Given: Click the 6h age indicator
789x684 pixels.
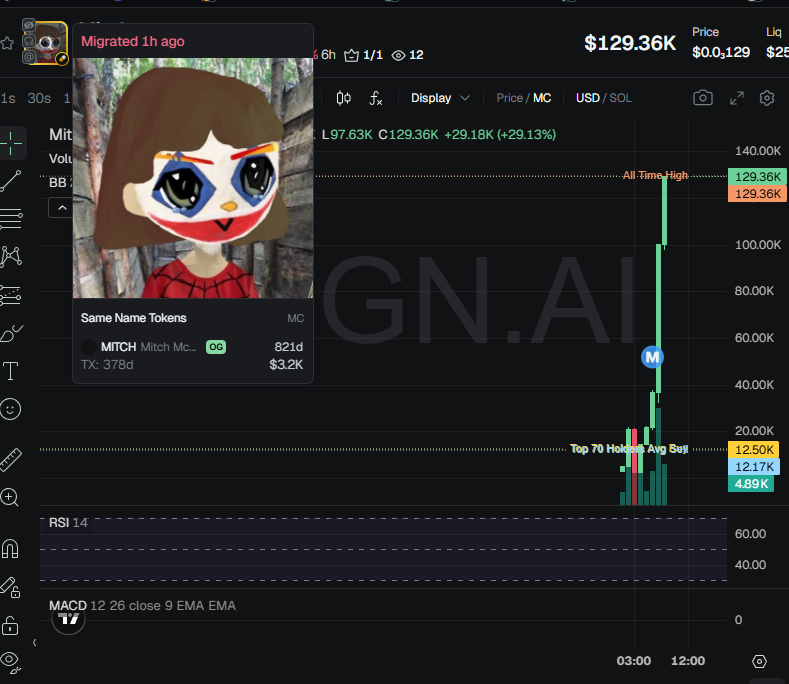Looking at the screenshot, I should pyautogui.click(x=328, y=55).
